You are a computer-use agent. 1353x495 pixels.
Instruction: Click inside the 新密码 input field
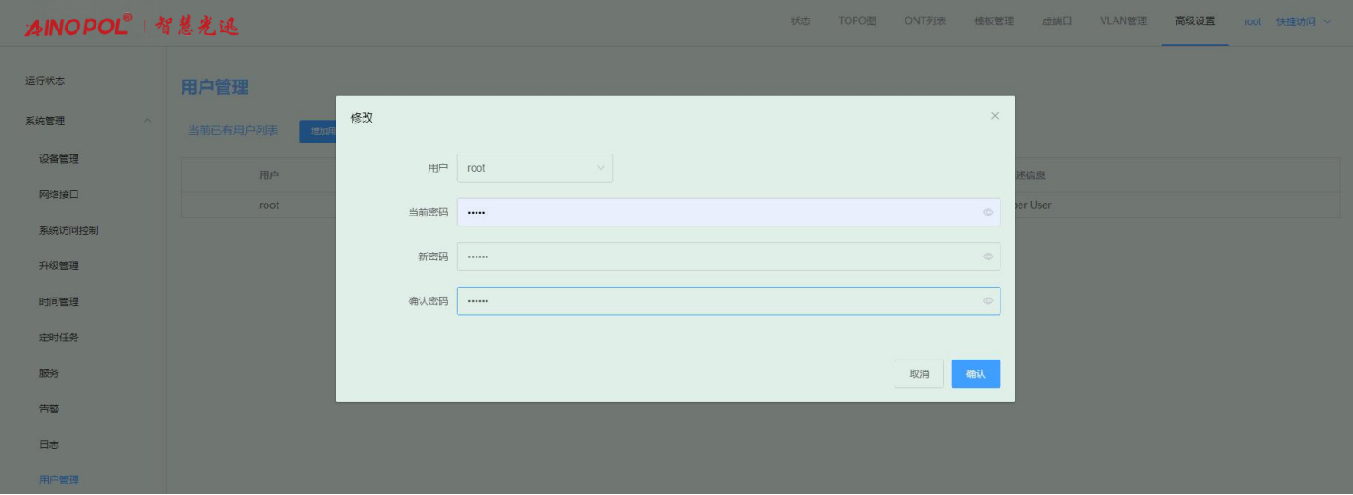click(715, 257)
